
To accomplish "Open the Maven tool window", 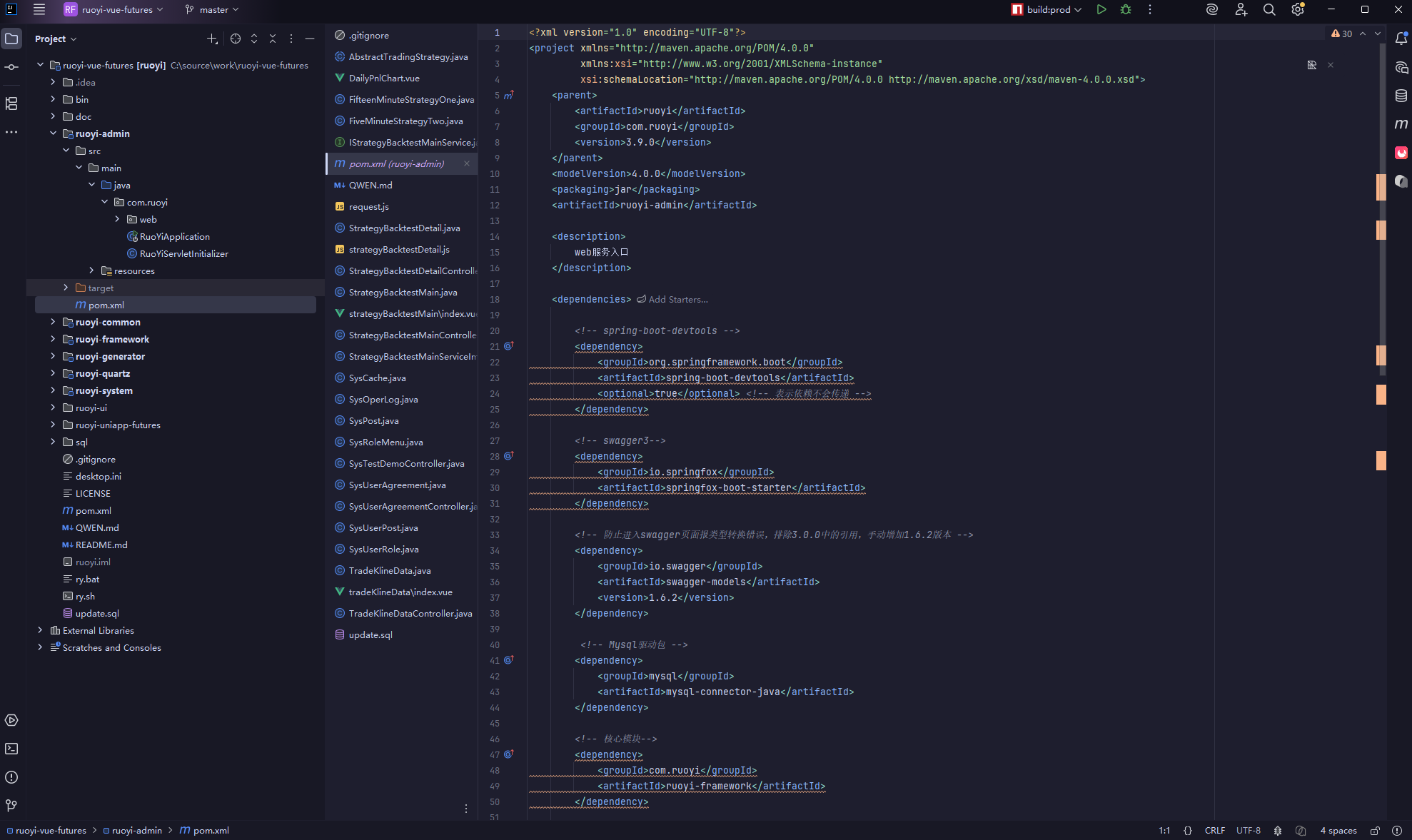I will tap(1401, 124).
